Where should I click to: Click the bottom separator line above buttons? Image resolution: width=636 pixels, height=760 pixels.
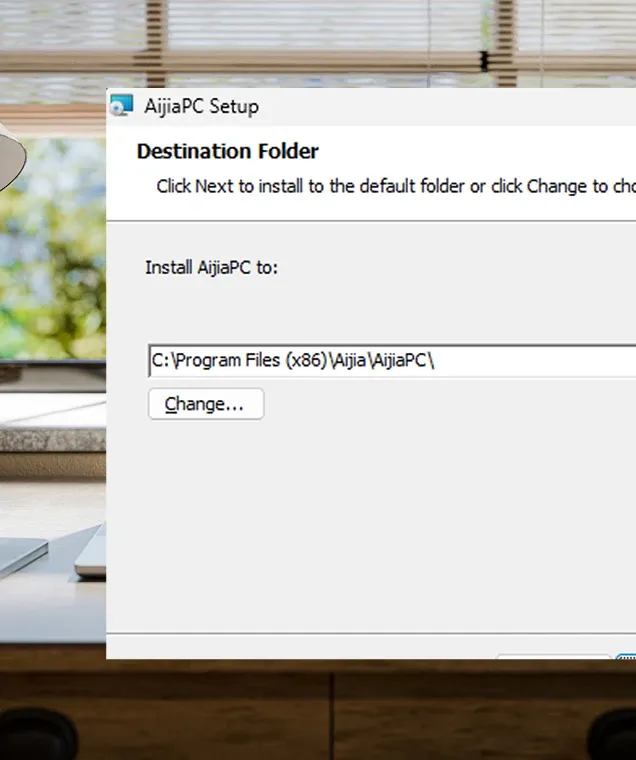[x=371, y=633]
